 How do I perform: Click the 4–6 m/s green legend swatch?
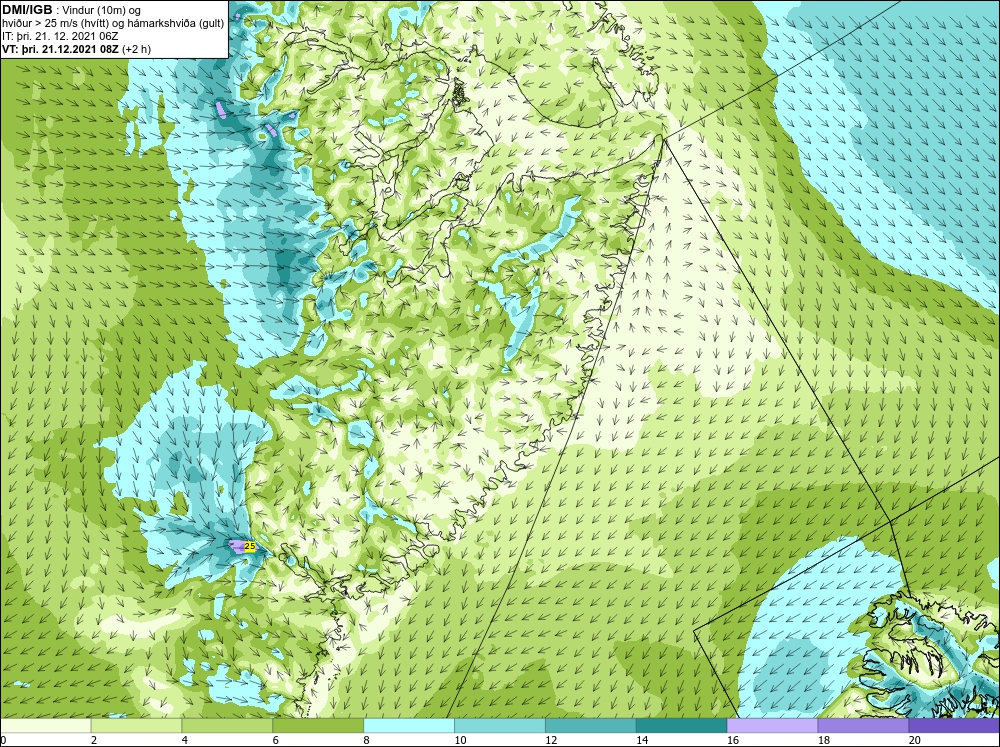tap(227, 725)
